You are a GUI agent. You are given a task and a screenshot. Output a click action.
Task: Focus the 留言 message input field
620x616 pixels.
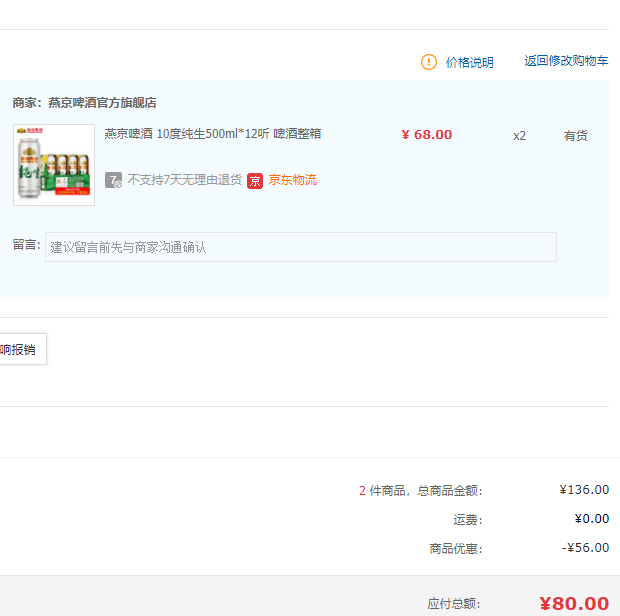(x=301, y=247)
